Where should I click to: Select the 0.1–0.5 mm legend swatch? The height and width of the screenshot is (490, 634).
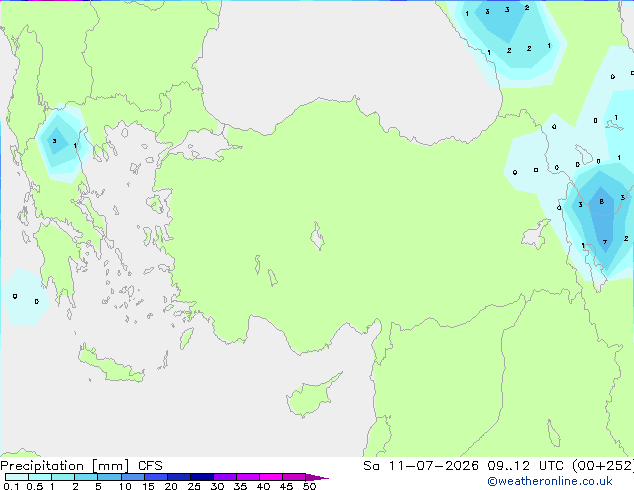17,477
